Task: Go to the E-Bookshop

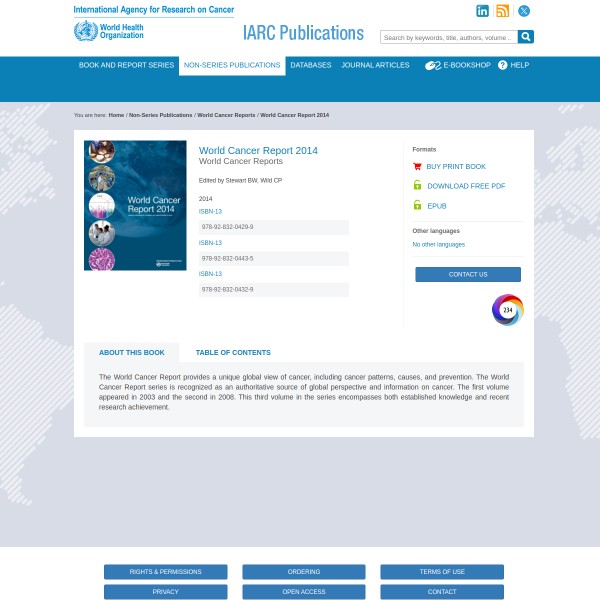Action: point(458,65)
